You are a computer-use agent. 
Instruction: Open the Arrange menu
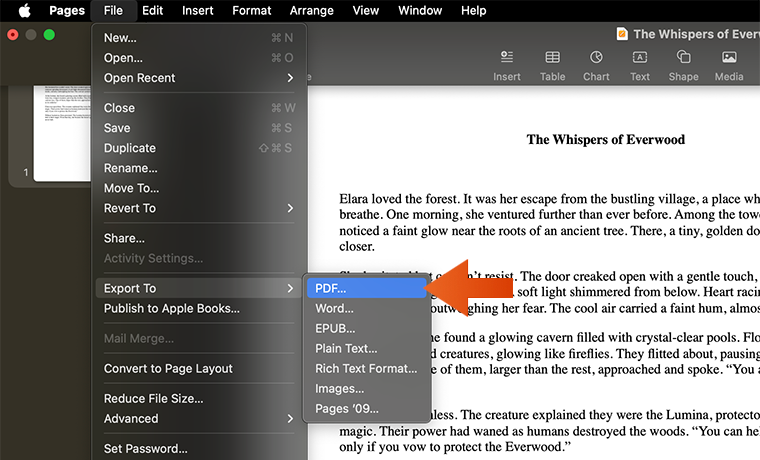(312, 10)
